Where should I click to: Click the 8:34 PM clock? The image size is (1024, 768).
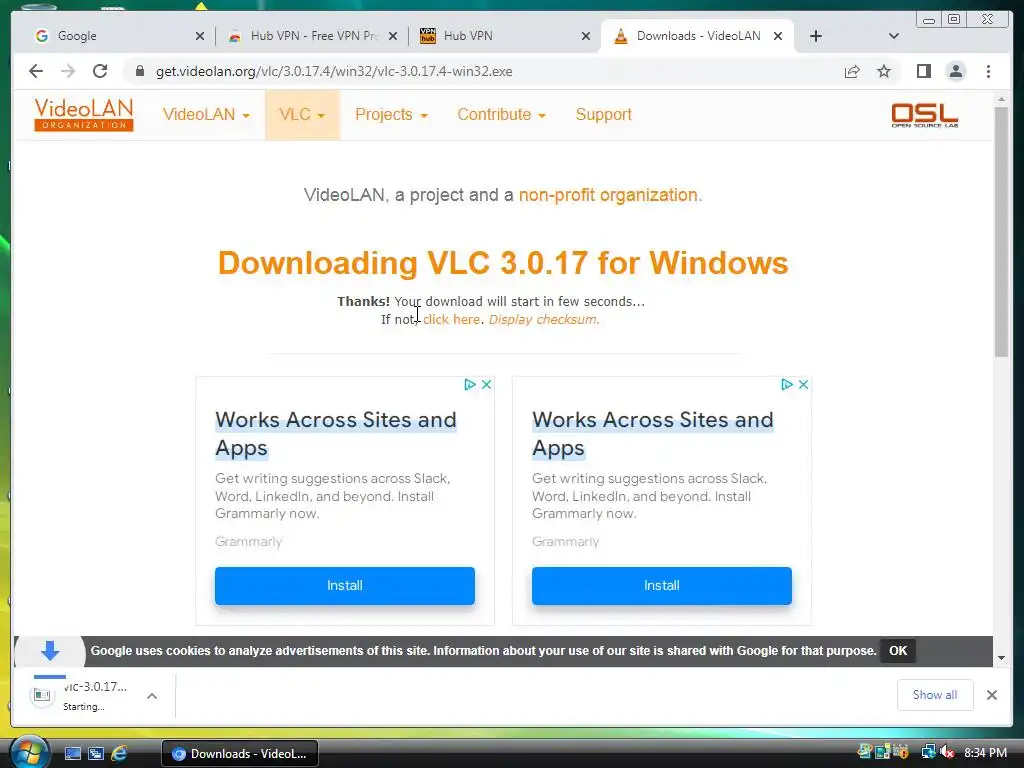pyautogui.click(x=985, y=753)
